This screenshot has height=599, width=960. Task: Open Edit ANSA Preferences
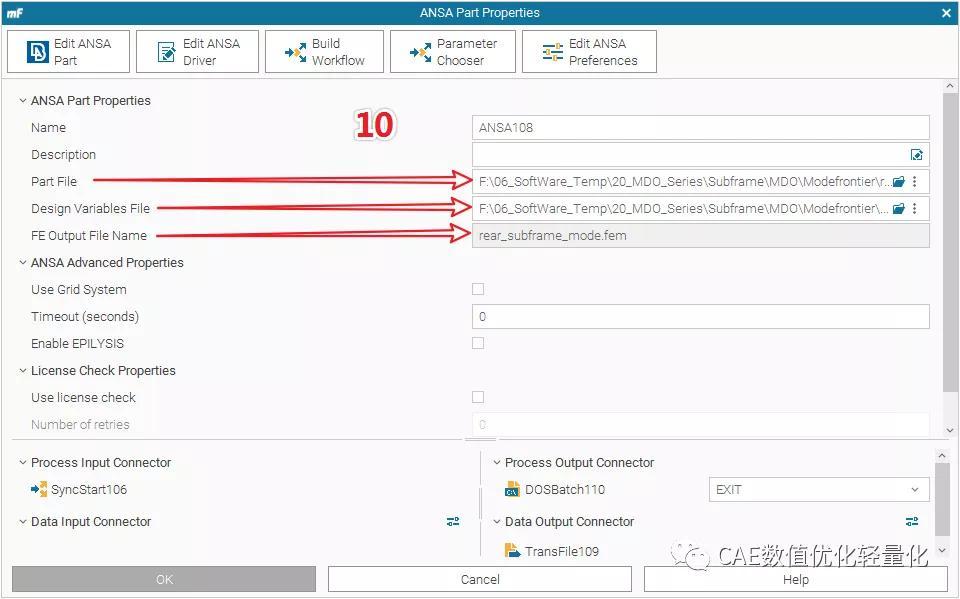(x=590, y=52)
